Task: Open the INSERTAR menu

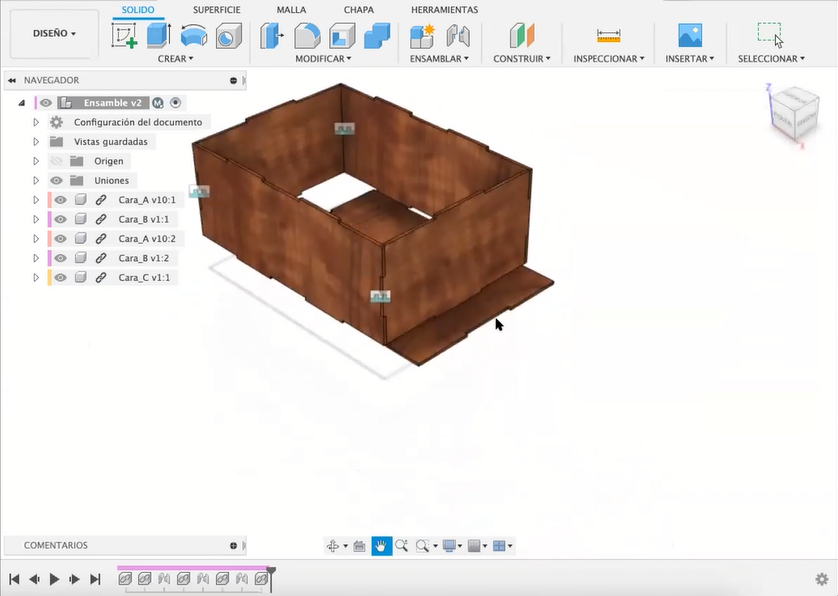Action: [689, 58]
